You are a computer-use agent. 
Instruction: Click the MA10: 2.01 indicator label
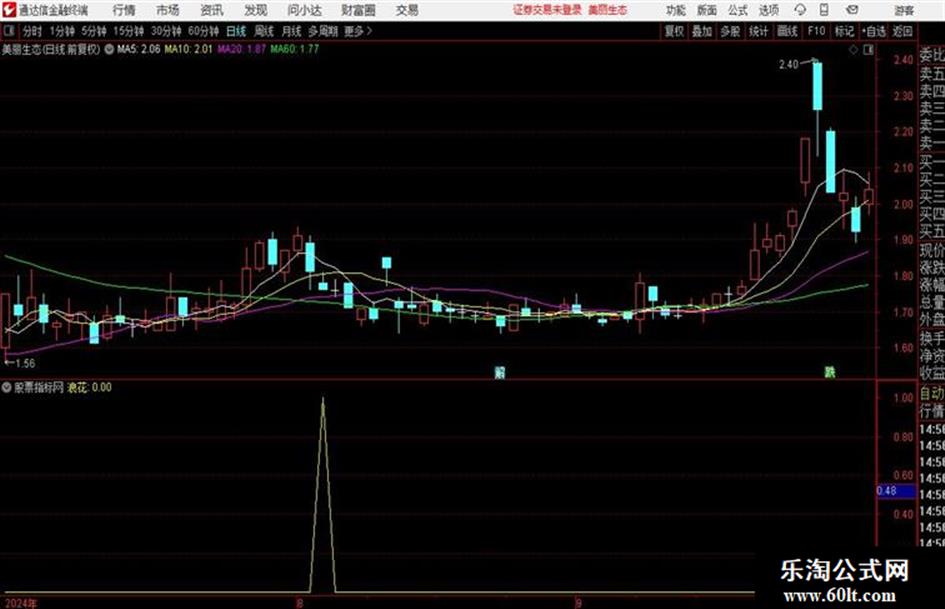(x=188, y=49)
